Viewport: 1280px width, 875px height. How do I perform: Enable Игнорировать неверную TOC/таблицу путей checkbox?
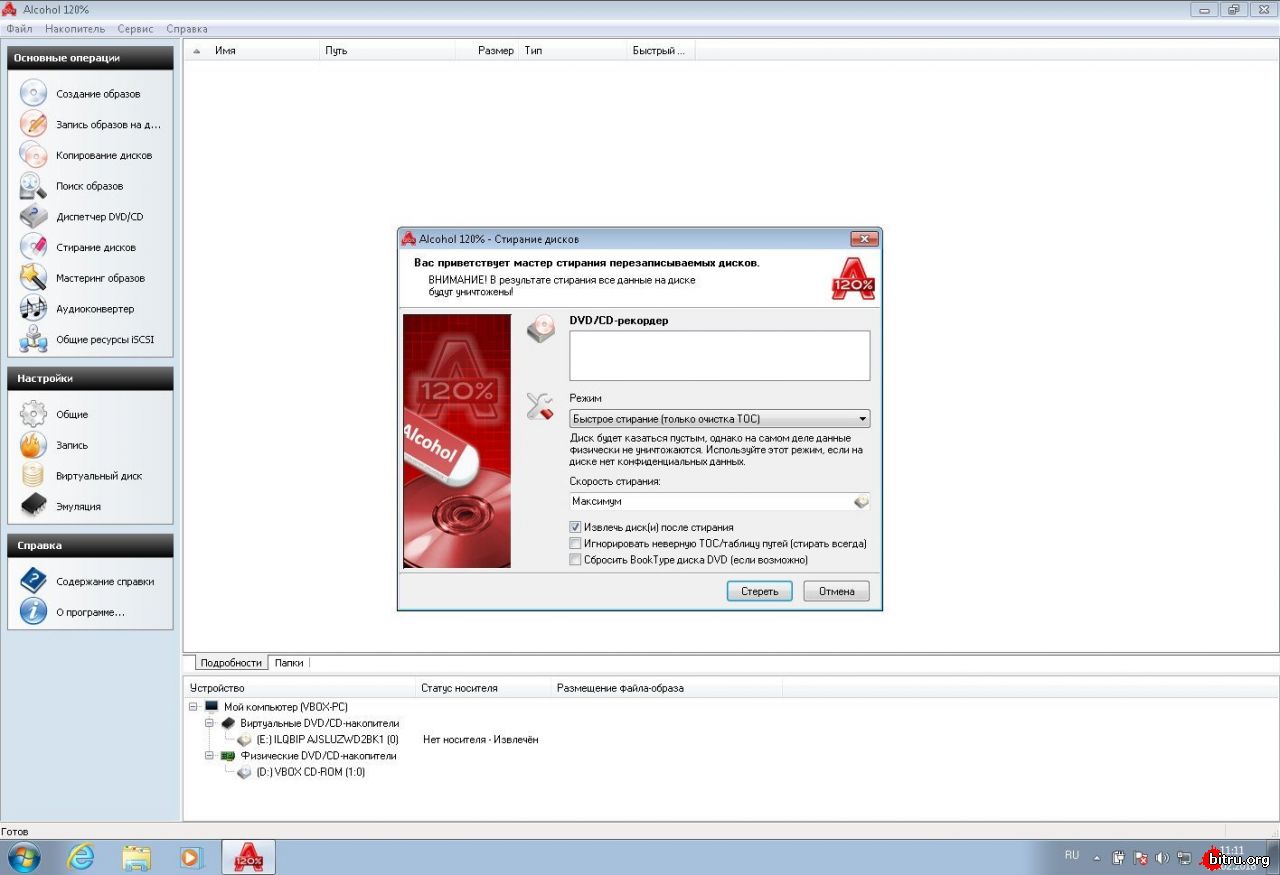pyautogui.click(x=575, y=543)
